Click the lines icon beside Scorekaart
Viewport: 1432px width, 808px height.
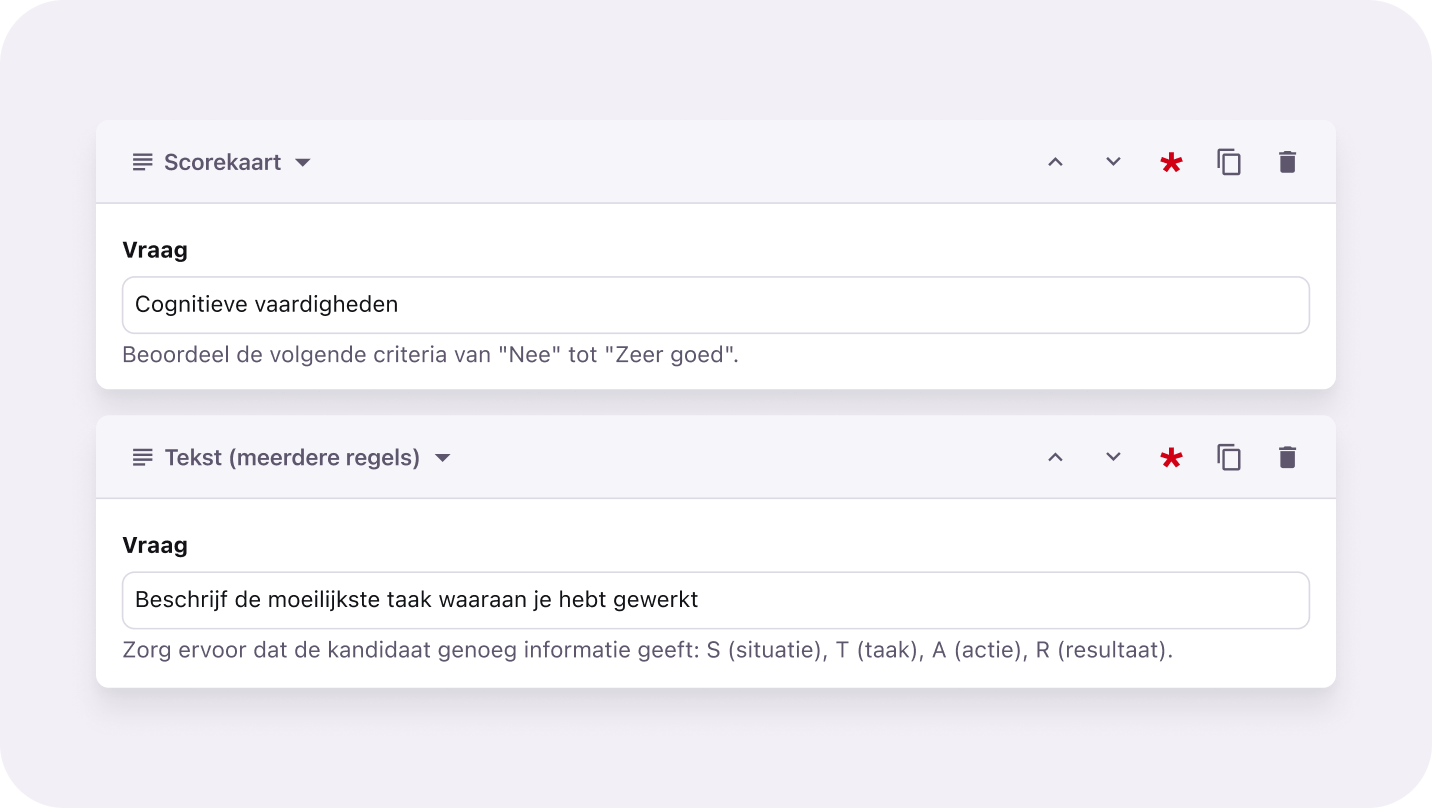(x=143, y=162)
